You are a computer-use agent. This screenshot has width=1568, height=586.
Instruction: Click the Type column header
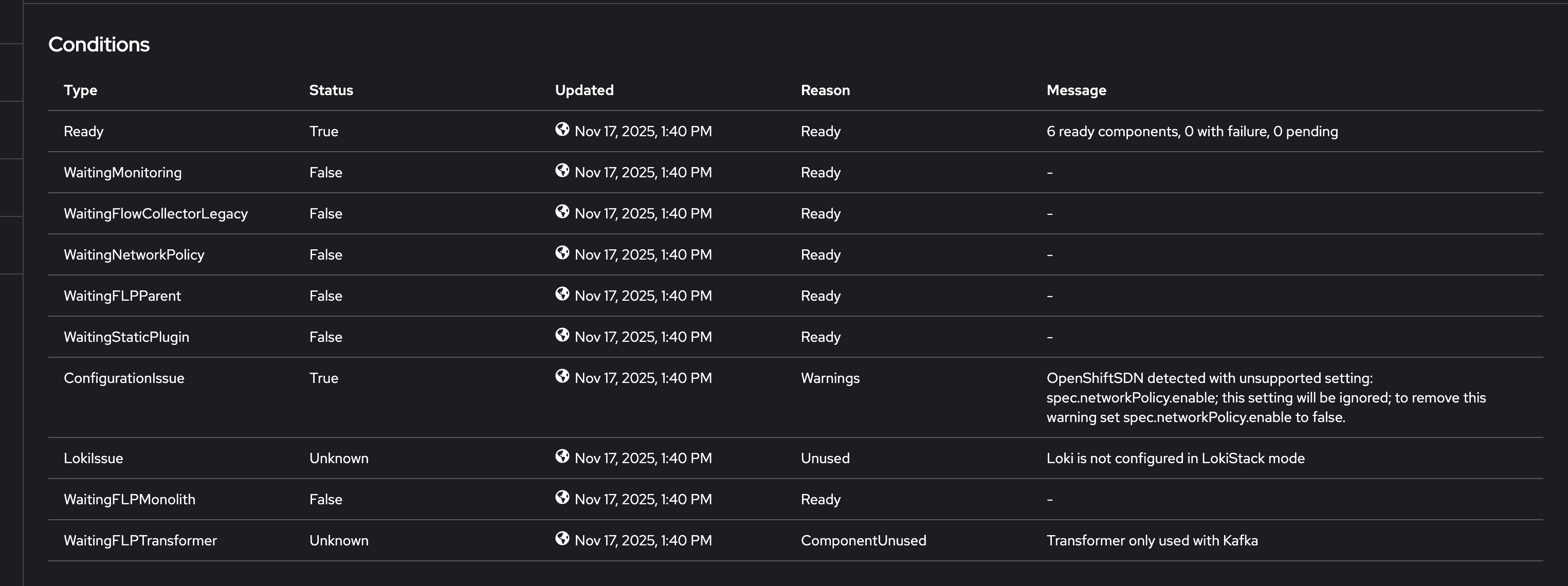point(80,90)
